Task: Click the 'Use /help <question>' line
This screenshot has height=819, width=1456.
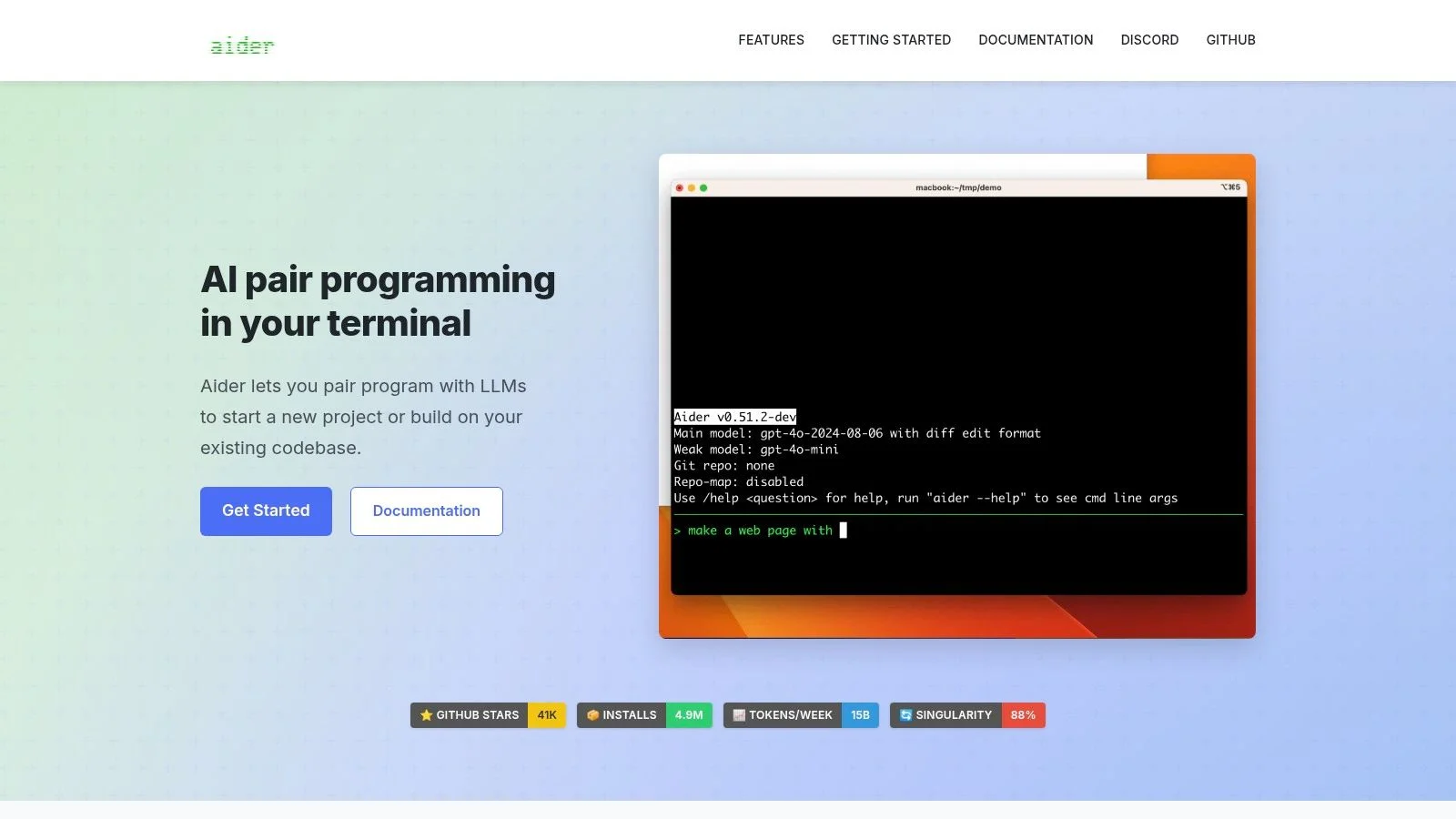Action: 925,499
